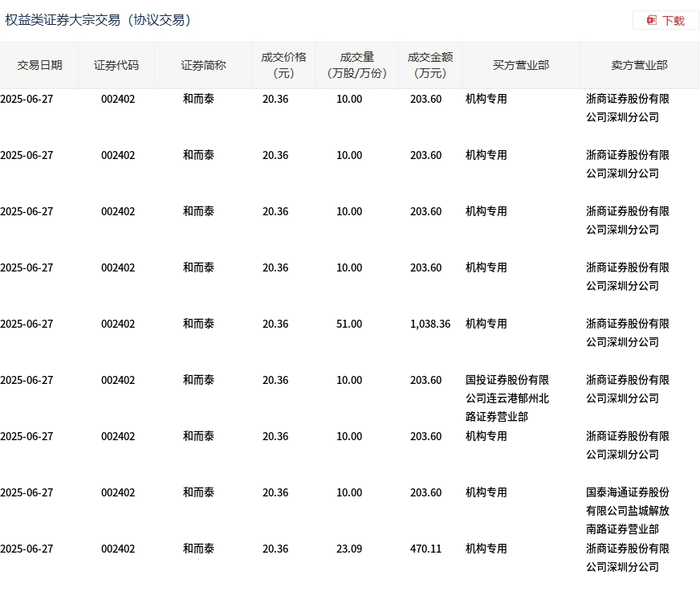Screen dimensions: 700x596
Task: Select the 1,038.36 transaction amount cell
Action: click(x=430, y=324)
